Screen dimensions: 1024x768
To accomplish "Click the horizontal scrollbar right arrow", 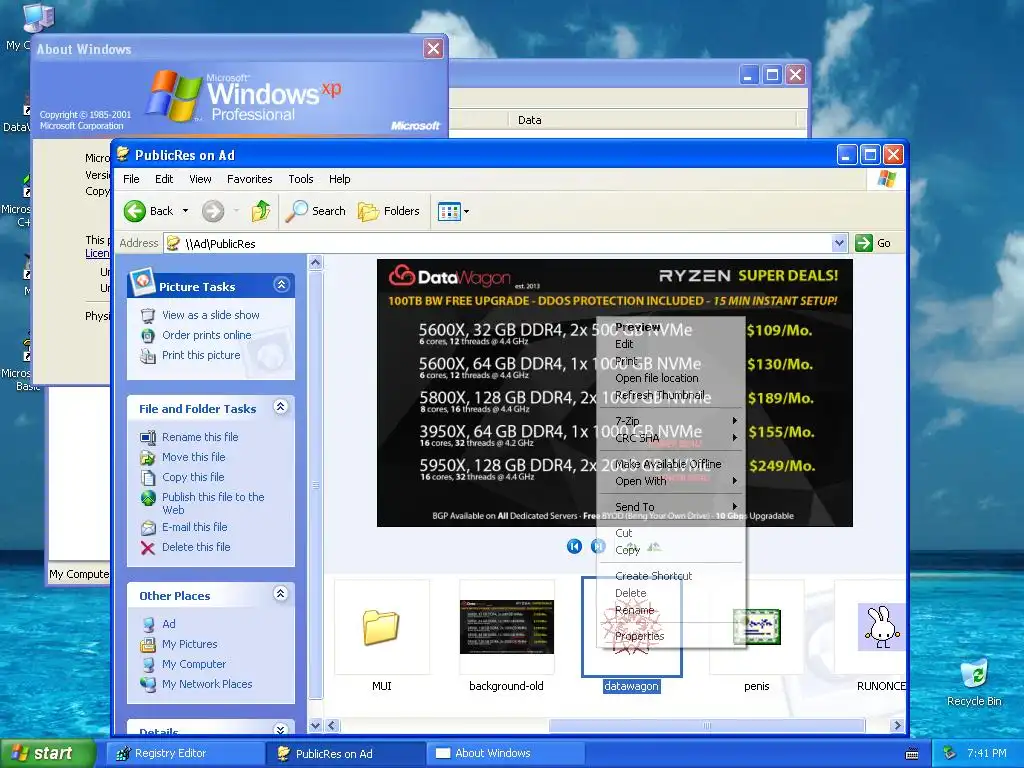I will pyautogui.click(x=897, y=726).
